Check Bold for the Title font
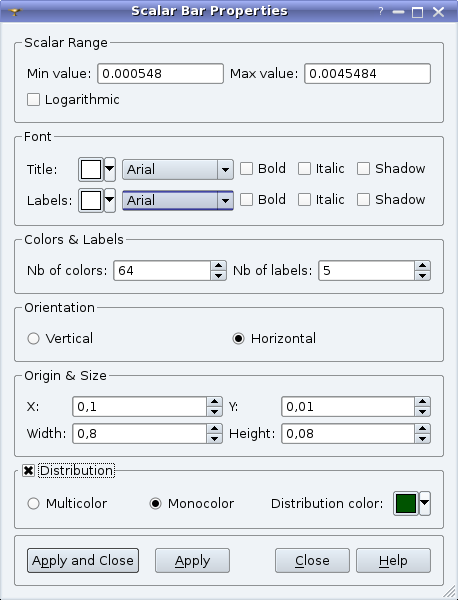 tap(246, 168)
